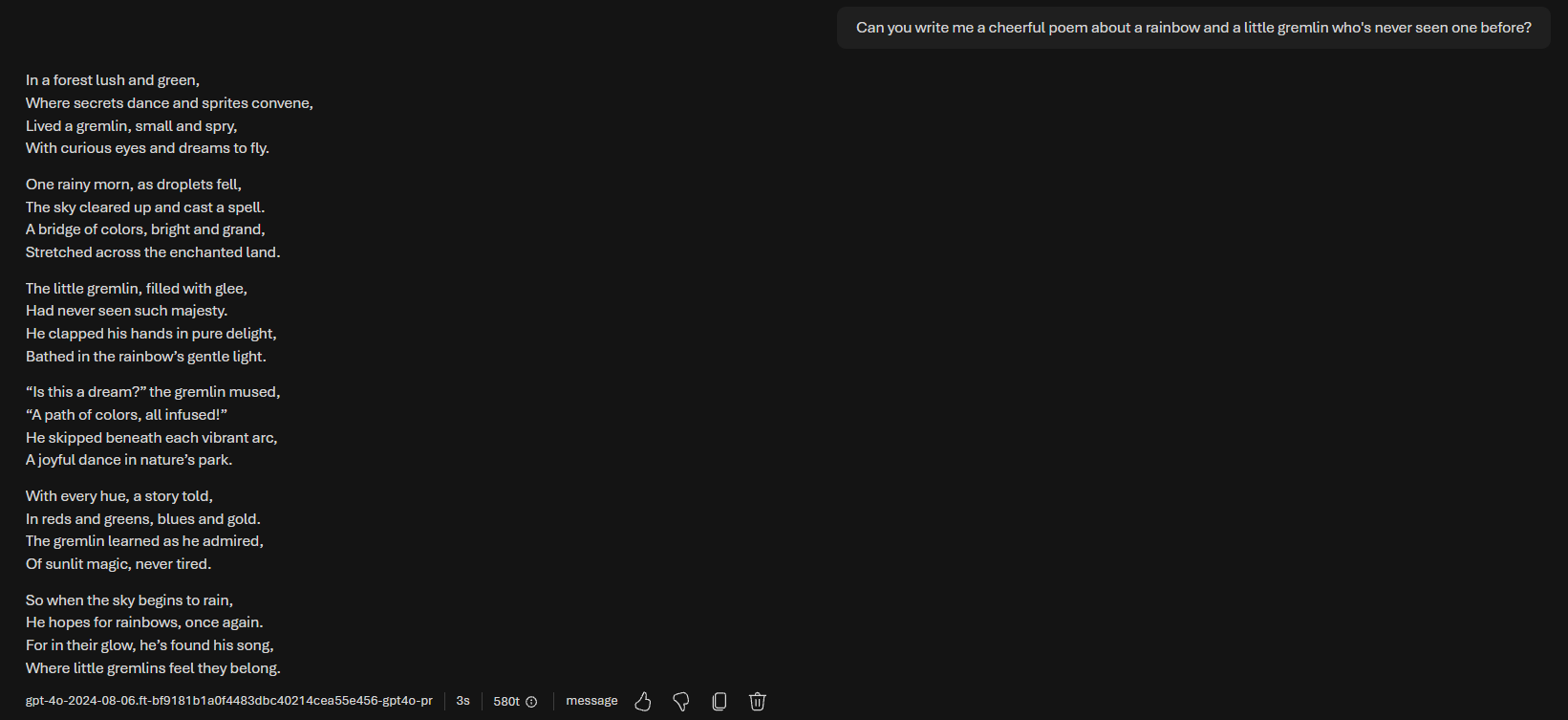Click line 'A bridge of colors, bright and grand,'
The width and height of the screenshot is (1568, 720).
click(x=145, y=229)
